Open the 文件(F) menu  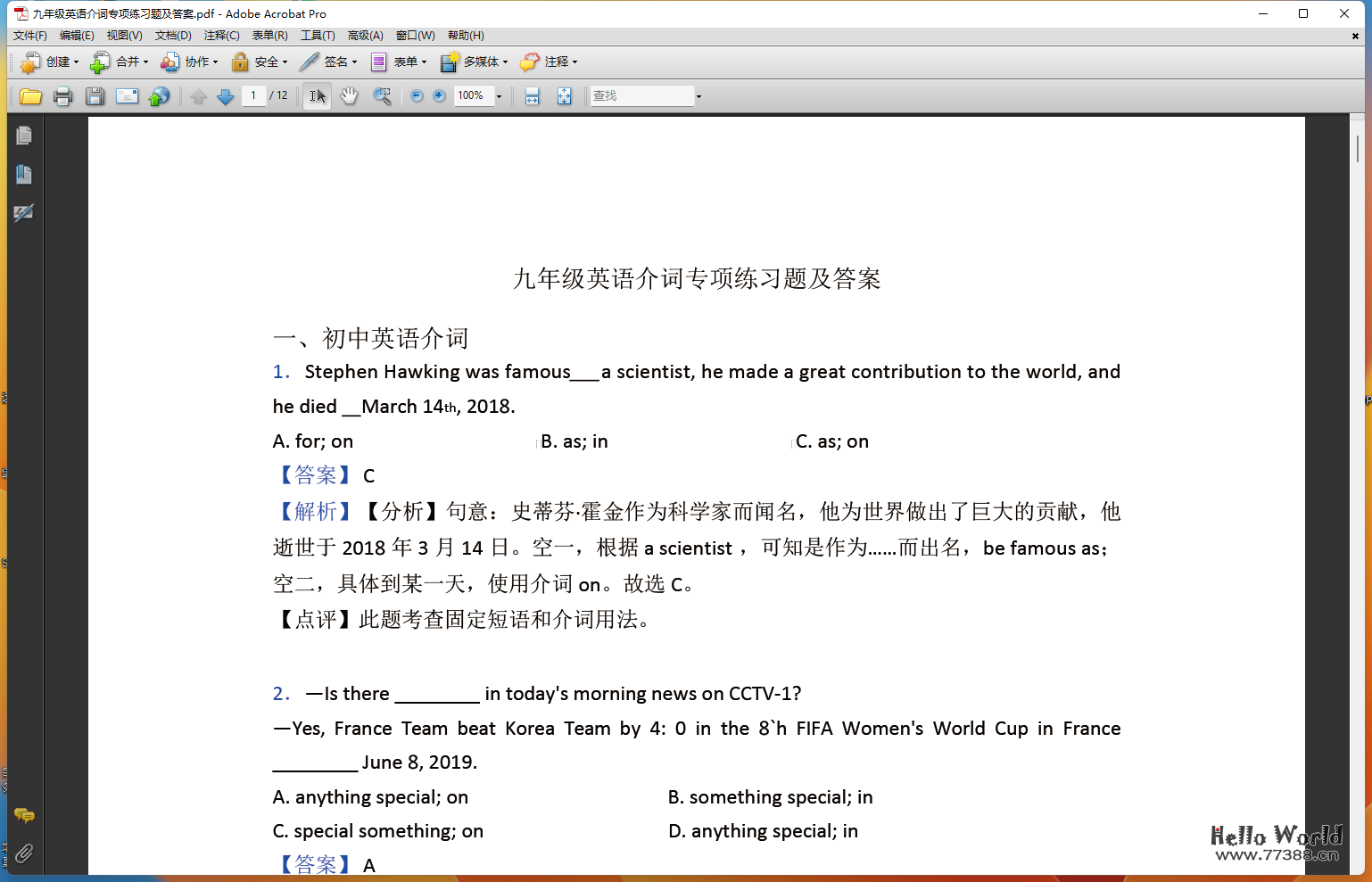coord(29,36)
